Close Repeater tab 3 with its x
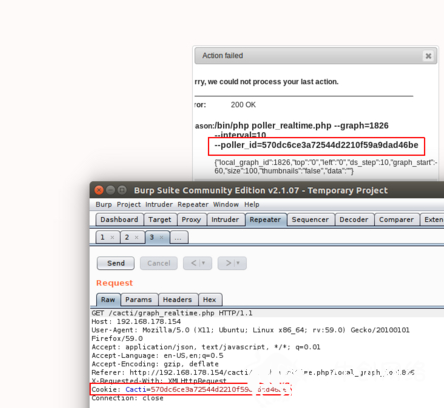This screenshot has height=408, width=445. (x=161, y=237)
